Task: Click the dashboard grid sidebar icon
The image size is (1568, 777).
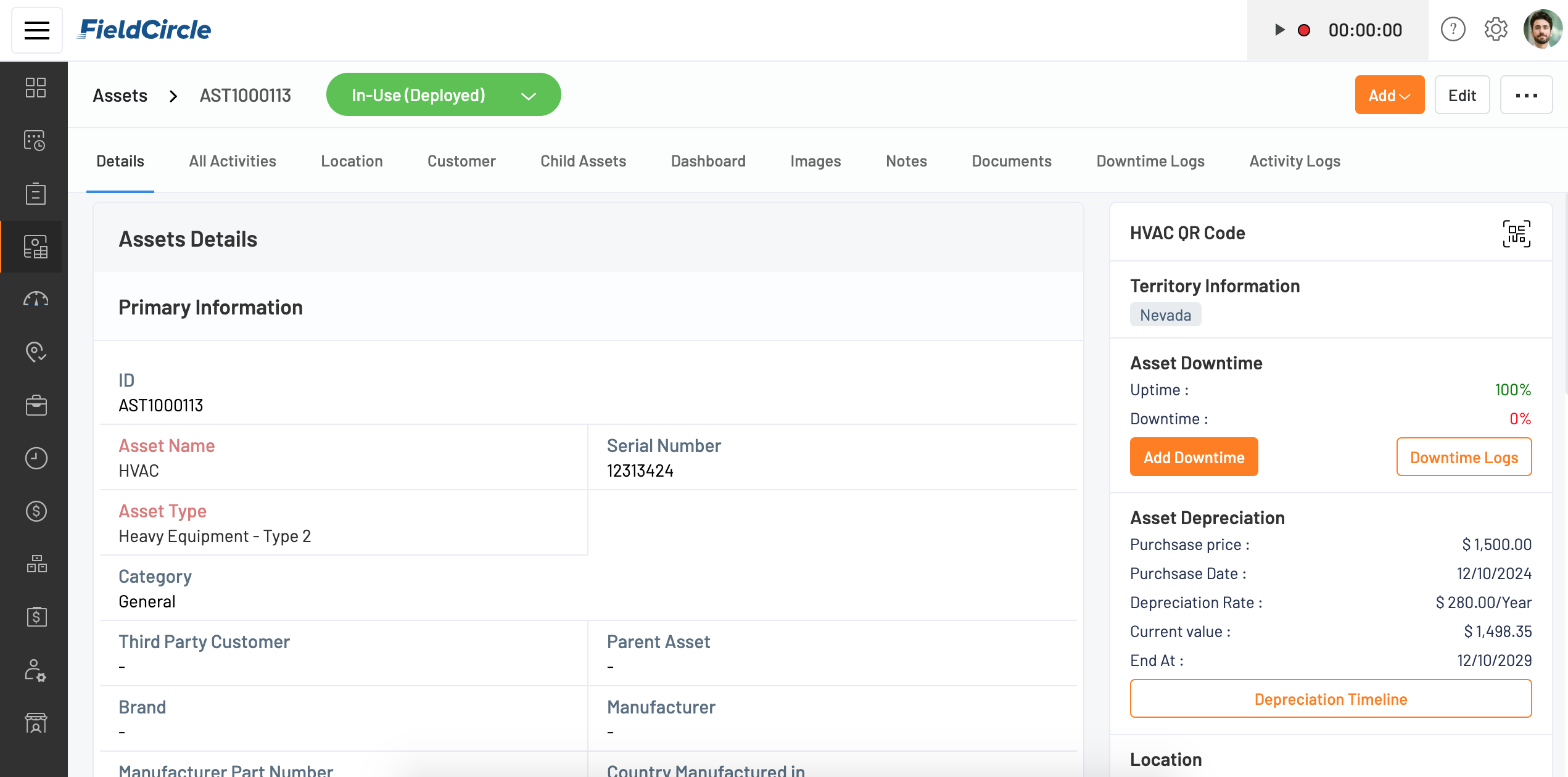Action: coord(35,88)
